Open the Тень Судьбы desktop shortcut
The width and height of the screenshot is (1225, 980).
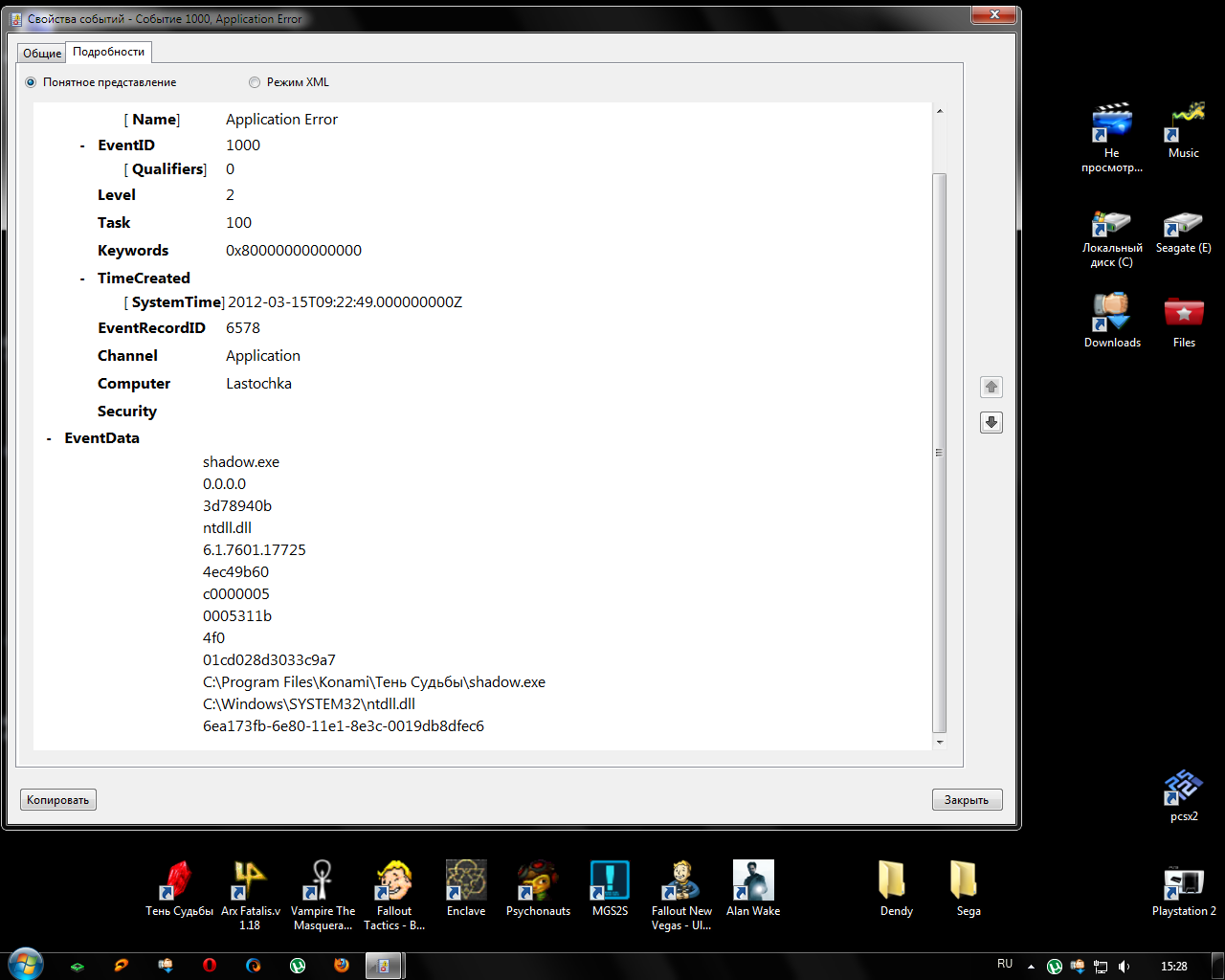point(179,888)
